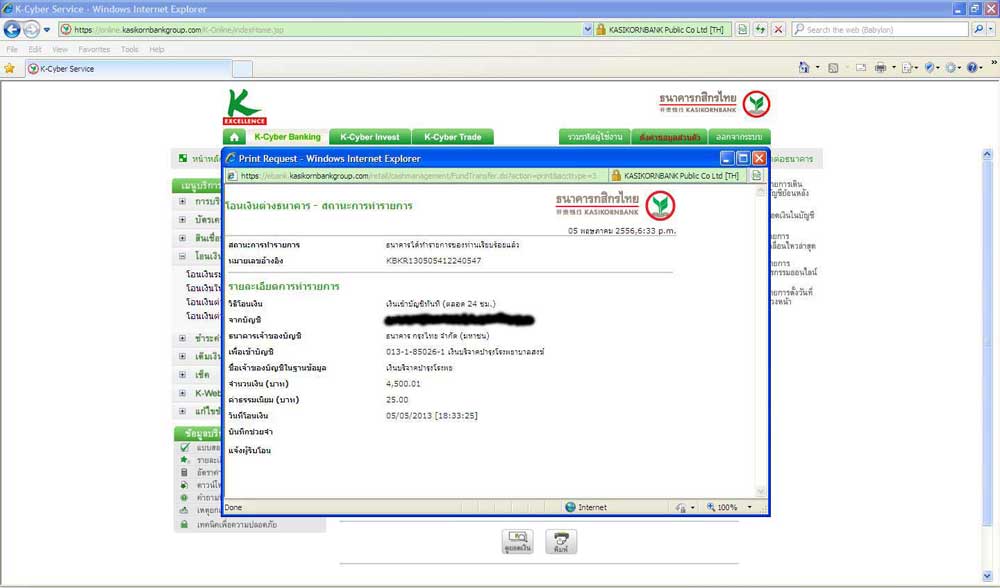Click the Home icon in IE command bar
Image resolution: width=1000 pixels, height=588 pixels.
[x=804, y=68]
